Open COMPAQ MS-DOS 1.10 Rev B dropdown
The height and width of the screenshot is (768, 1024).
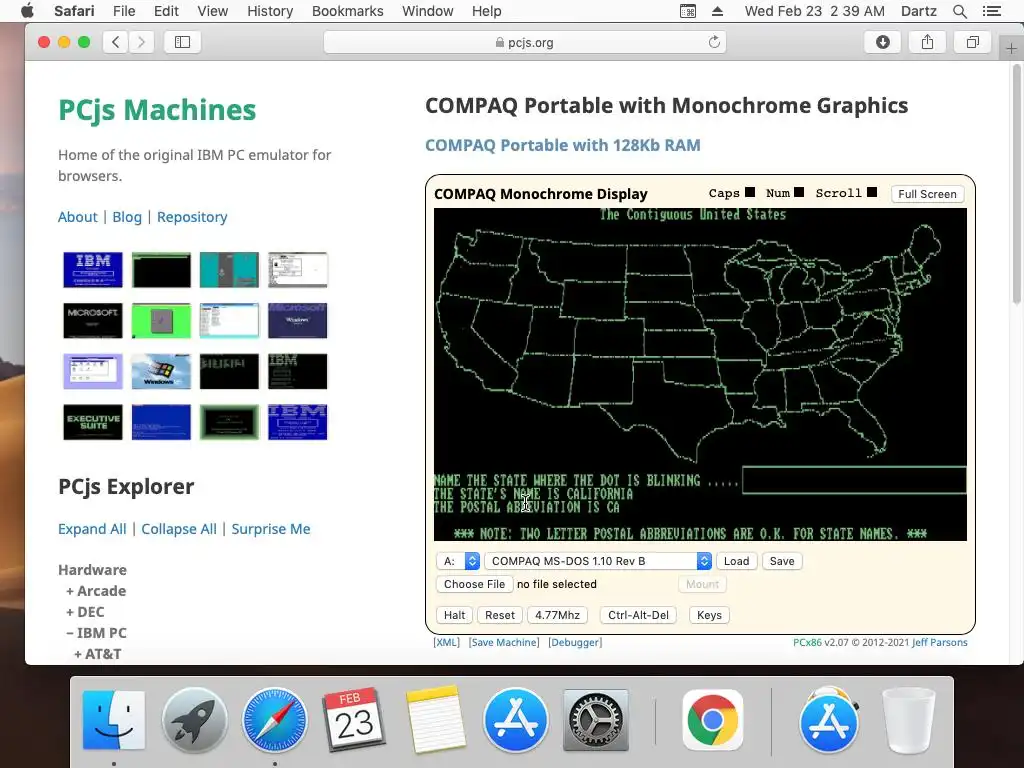pos(598,561)
